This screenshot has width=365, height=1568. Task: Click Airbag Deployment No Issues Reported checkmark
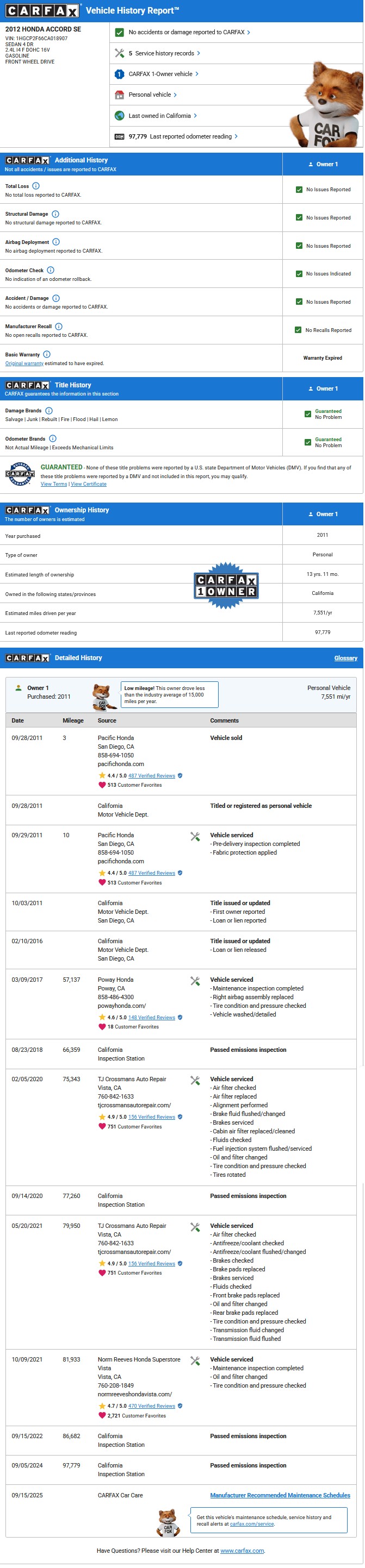[299, 245]
